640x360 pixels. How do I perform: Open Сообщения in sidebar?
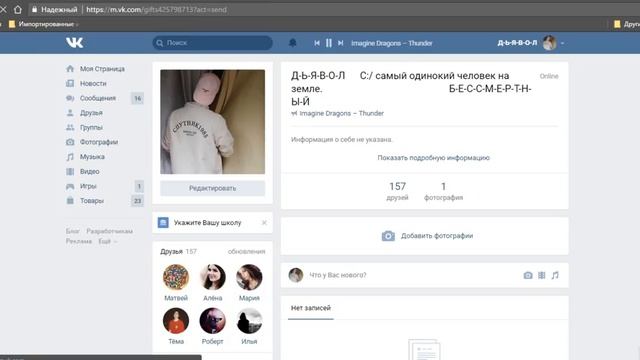(x=98, y=98)
